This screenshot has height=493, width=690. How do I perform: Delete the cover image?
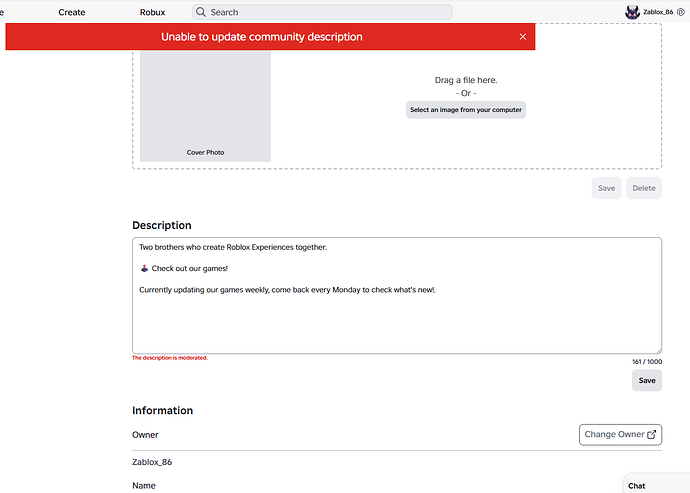644,188
